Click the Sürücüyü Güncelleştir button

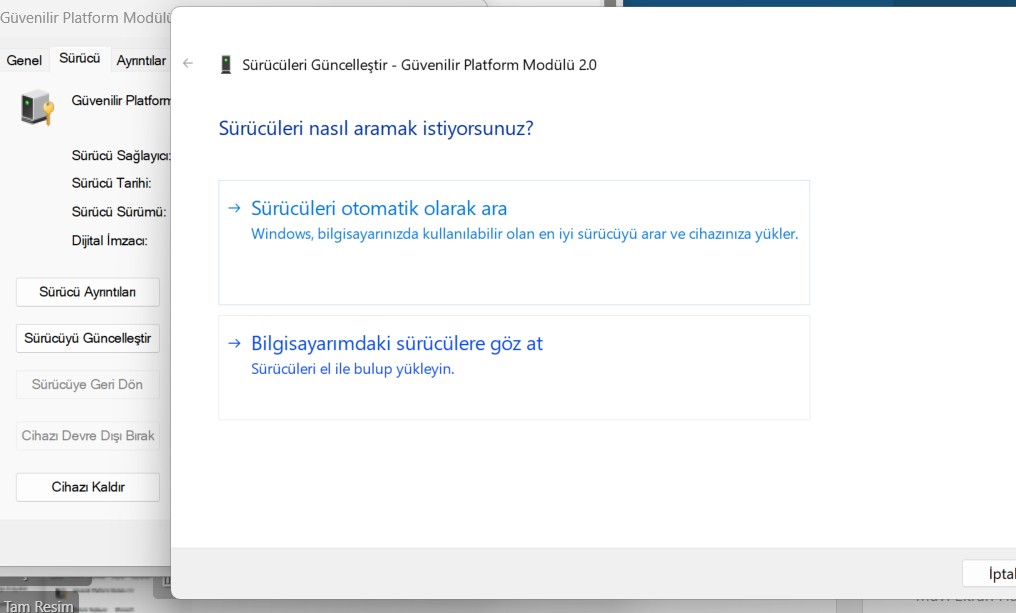tap(87, 338)
